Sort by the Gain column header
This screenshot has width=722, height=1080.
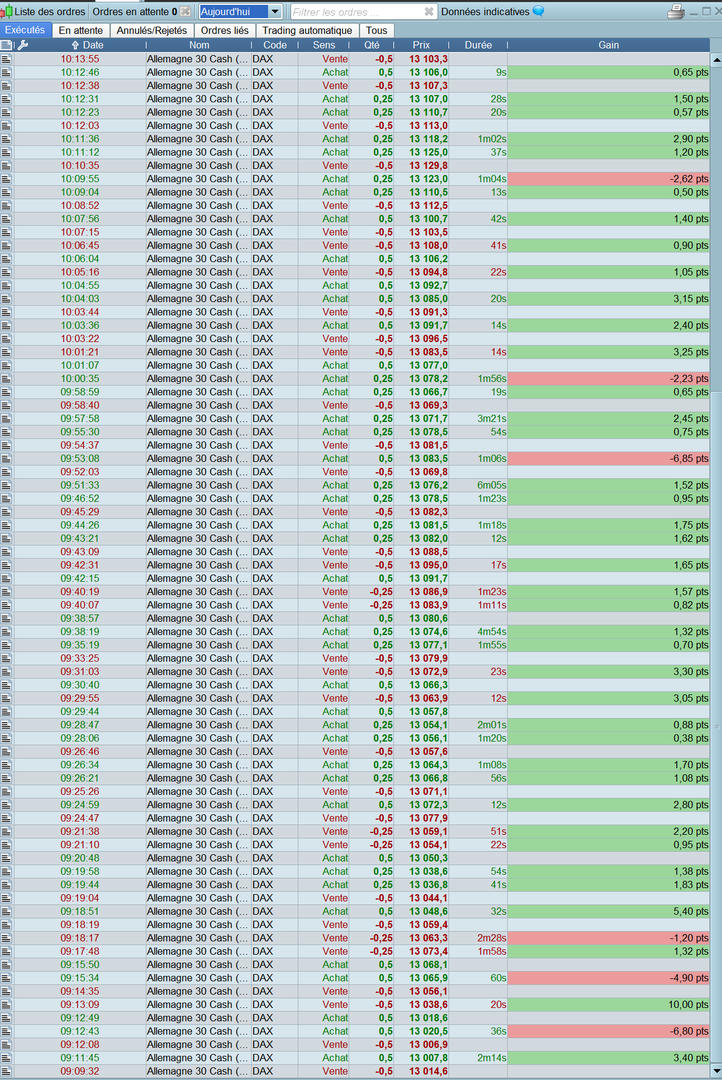608,45
